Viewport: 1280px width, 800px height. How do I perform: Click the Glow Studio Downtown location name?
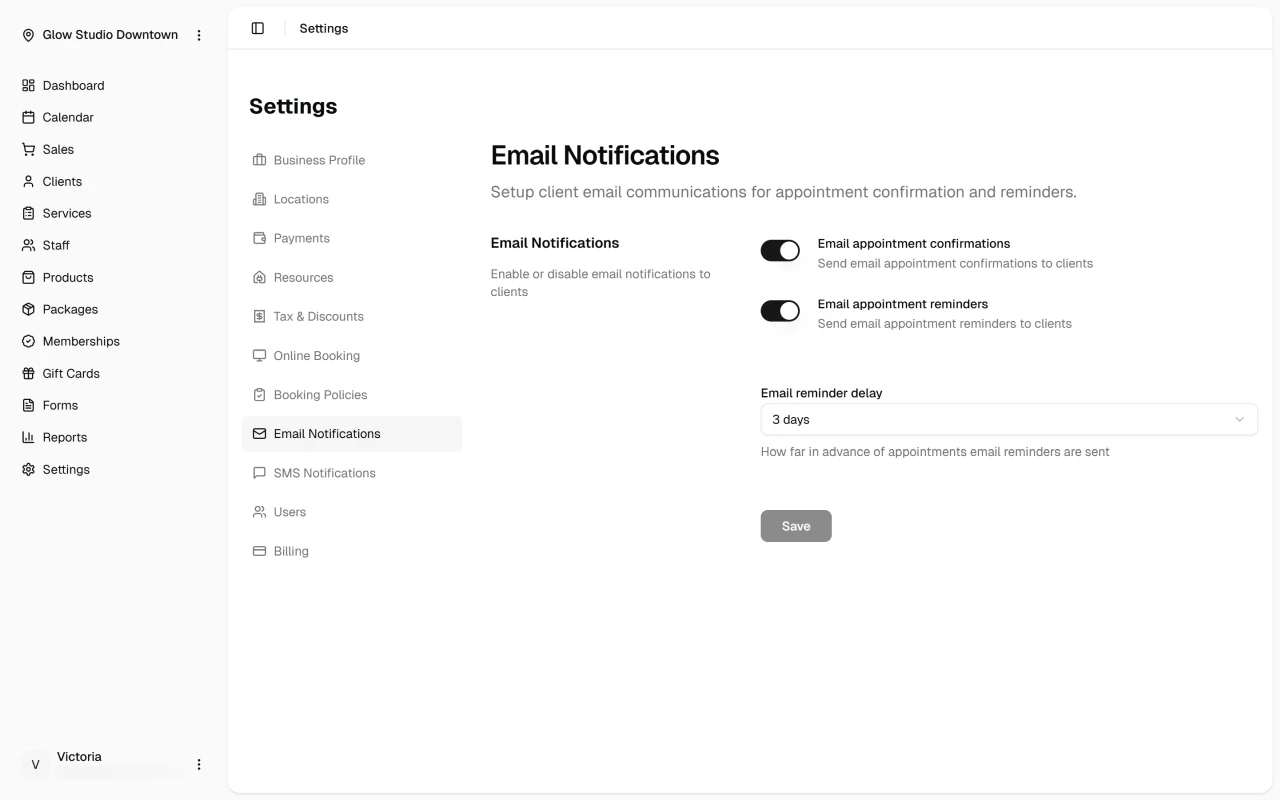pyautogui.click(x=110, y=35)
